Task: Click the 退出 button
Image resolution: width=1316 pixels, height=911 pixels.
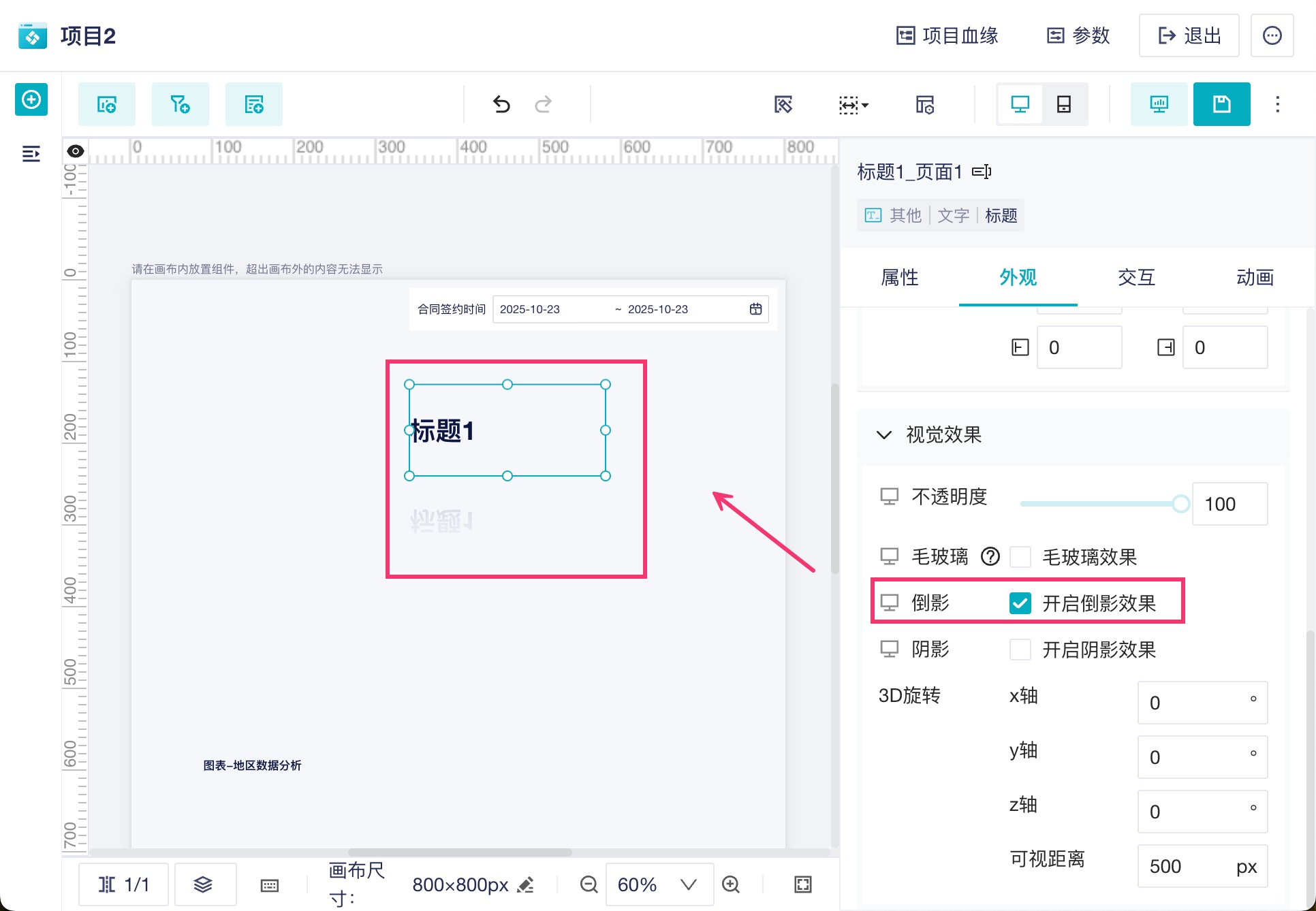Action: (x=1189, y=35)
